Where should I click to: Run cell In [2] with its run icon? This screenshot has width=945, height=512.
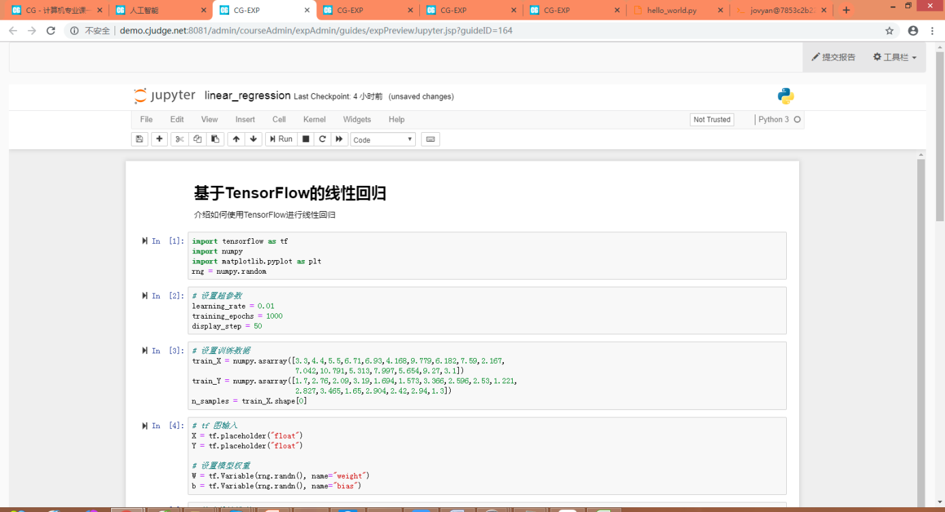pyautogui.click(x=145, y=296)
